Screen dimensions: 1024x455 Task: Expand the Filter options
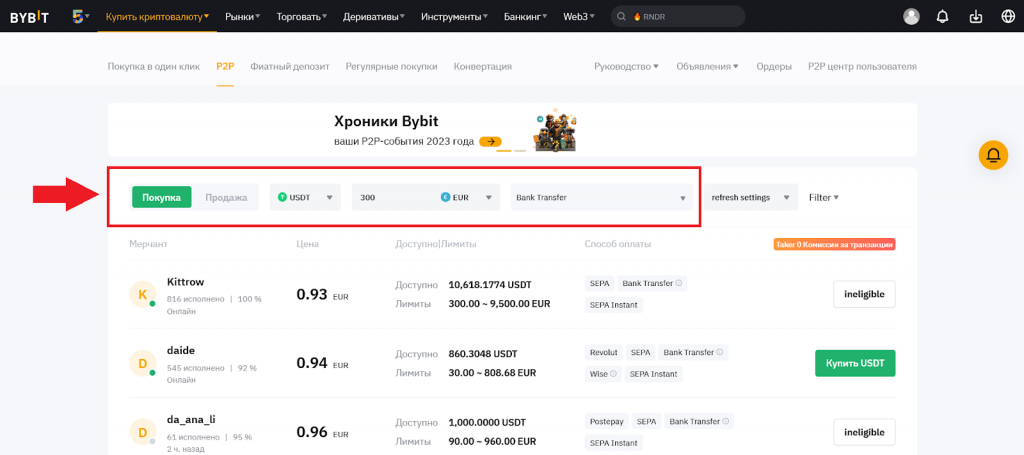pyautogui.click(x=823, y=197)
